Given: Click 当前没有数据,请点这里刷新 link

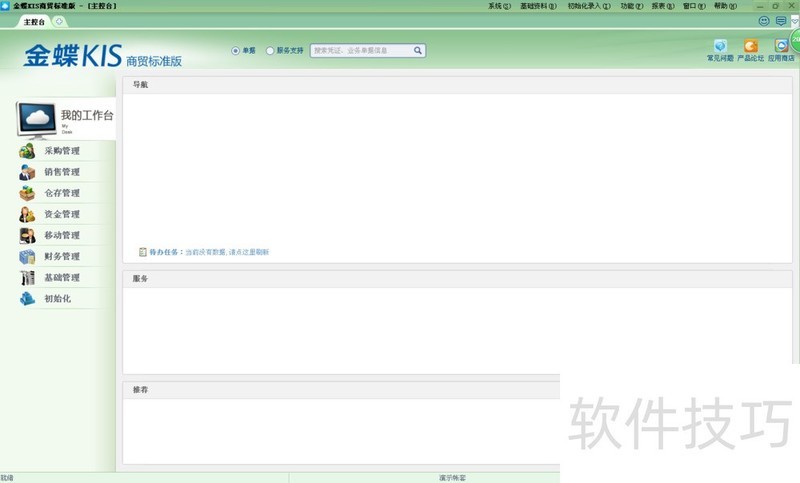Looking at the screenshot, I should [x=227, y=252].
